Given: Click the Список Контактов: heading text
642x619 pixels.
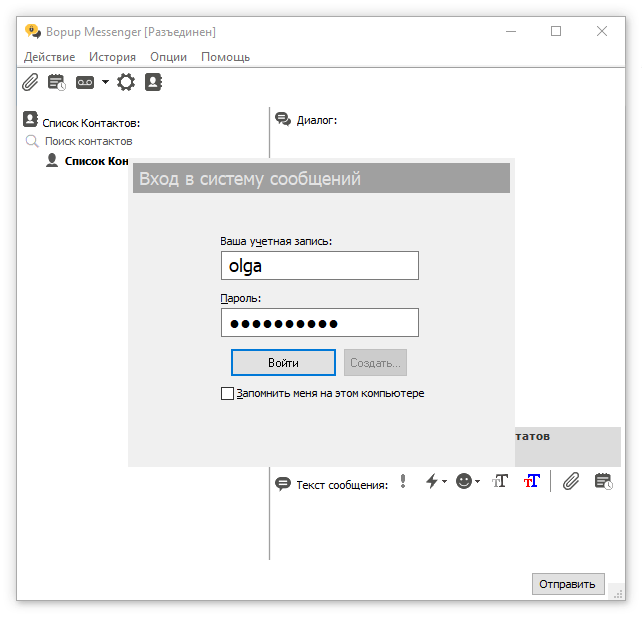Looking at the screenshot, I should click(91, 123).
